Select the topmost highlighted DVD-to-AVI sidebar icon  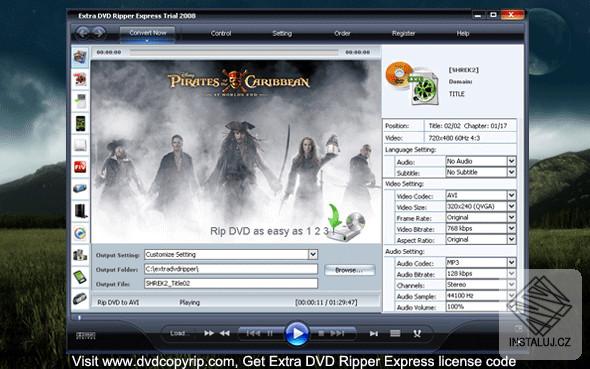pyautogui.click(x=80, y=57)
